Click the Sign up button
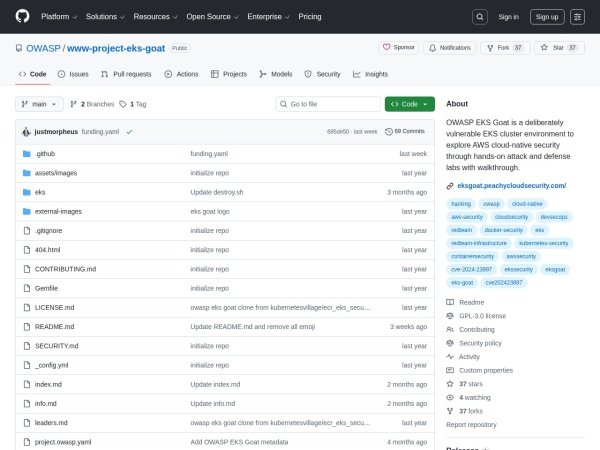600x450 pixels. click(547, 17)
